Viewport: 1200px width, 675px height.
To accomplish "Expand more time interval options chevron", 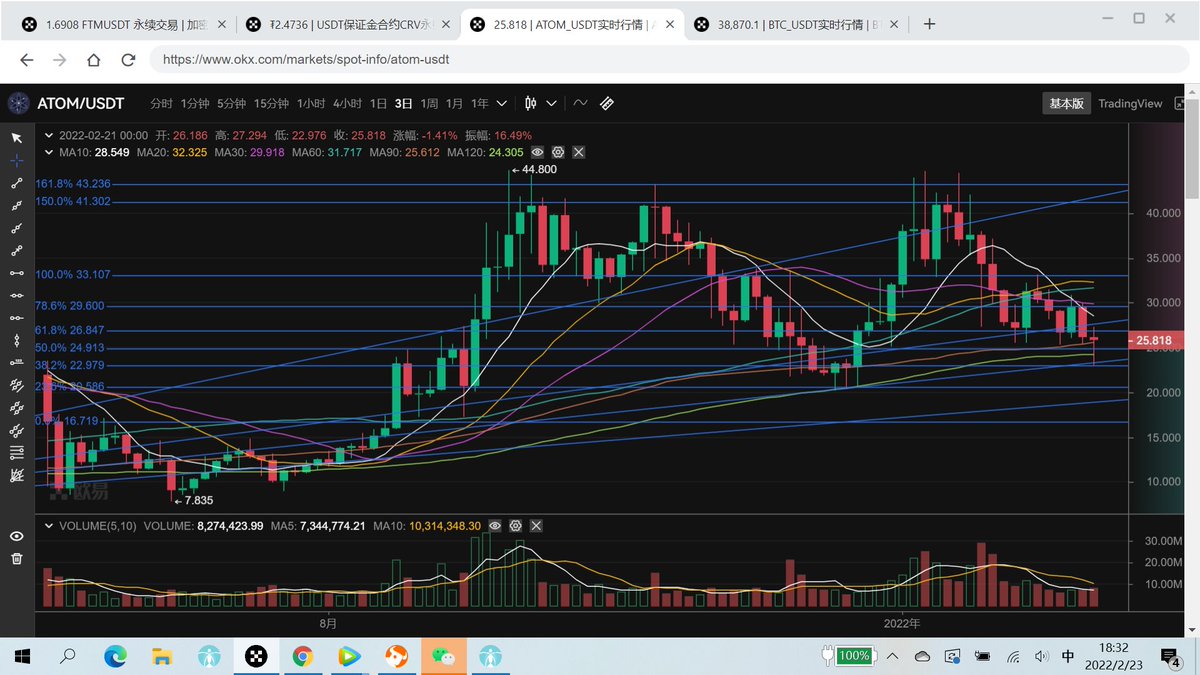I will pyautogui.click(x=501, y=103).
